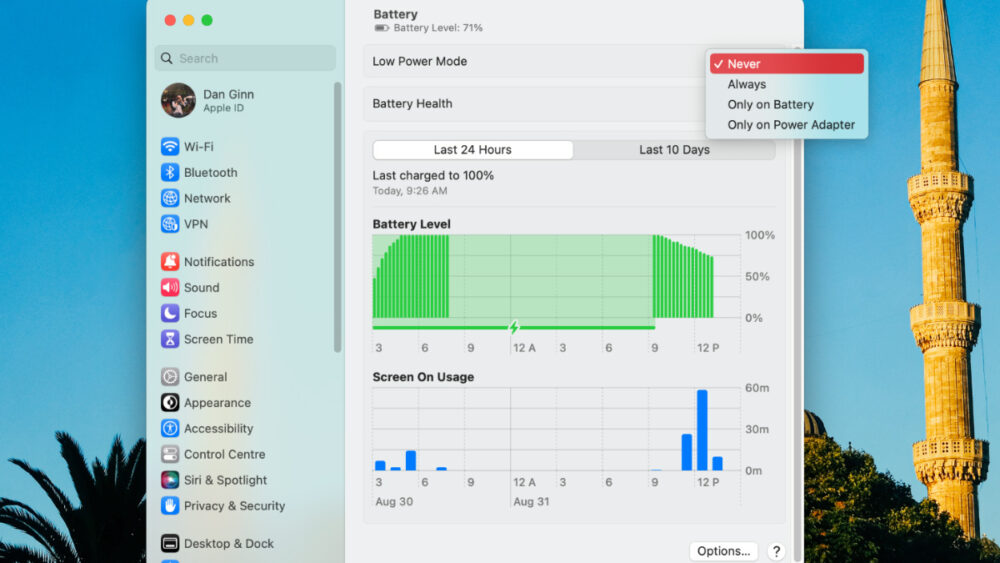The height and width of the screenshot is (563, 1000).
Task: Click the Battery Level chart heading
Action: (411, 224)
